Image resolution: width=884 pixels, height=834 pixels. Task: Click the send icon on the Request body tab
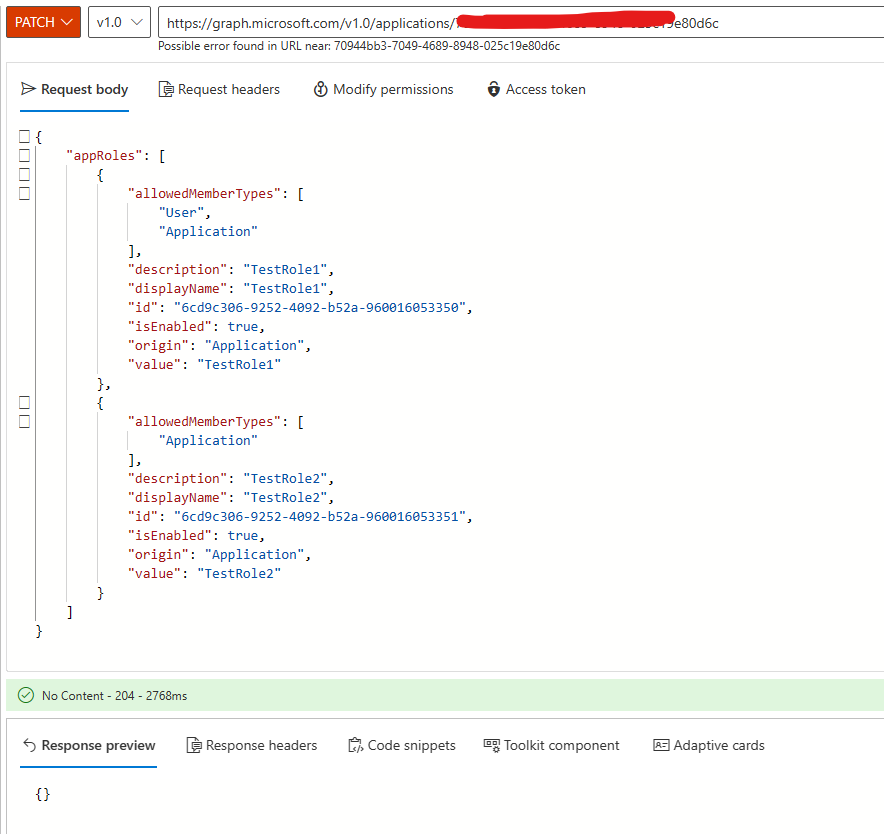pyautogui.click(x=29, y=89)
